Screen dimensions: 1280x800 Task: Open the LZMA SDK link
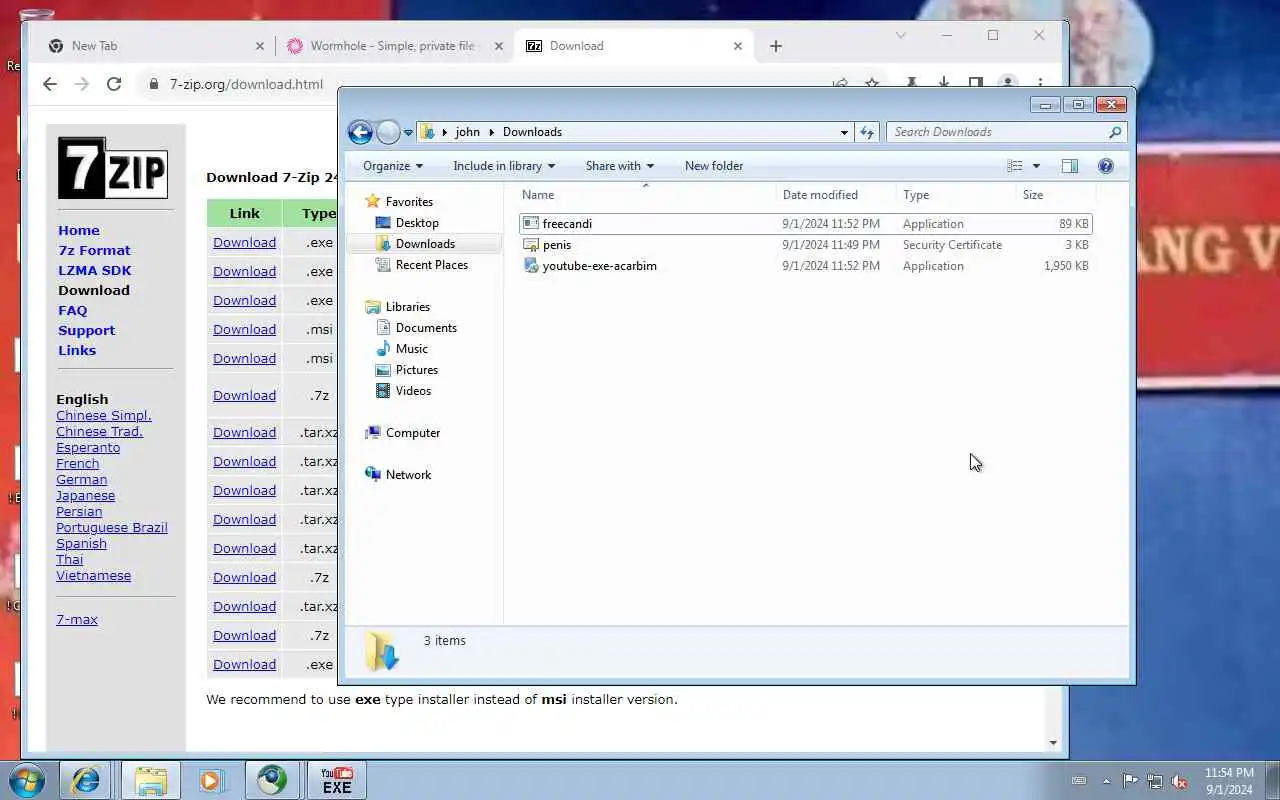pyautogui.click(x=95, y=271)
